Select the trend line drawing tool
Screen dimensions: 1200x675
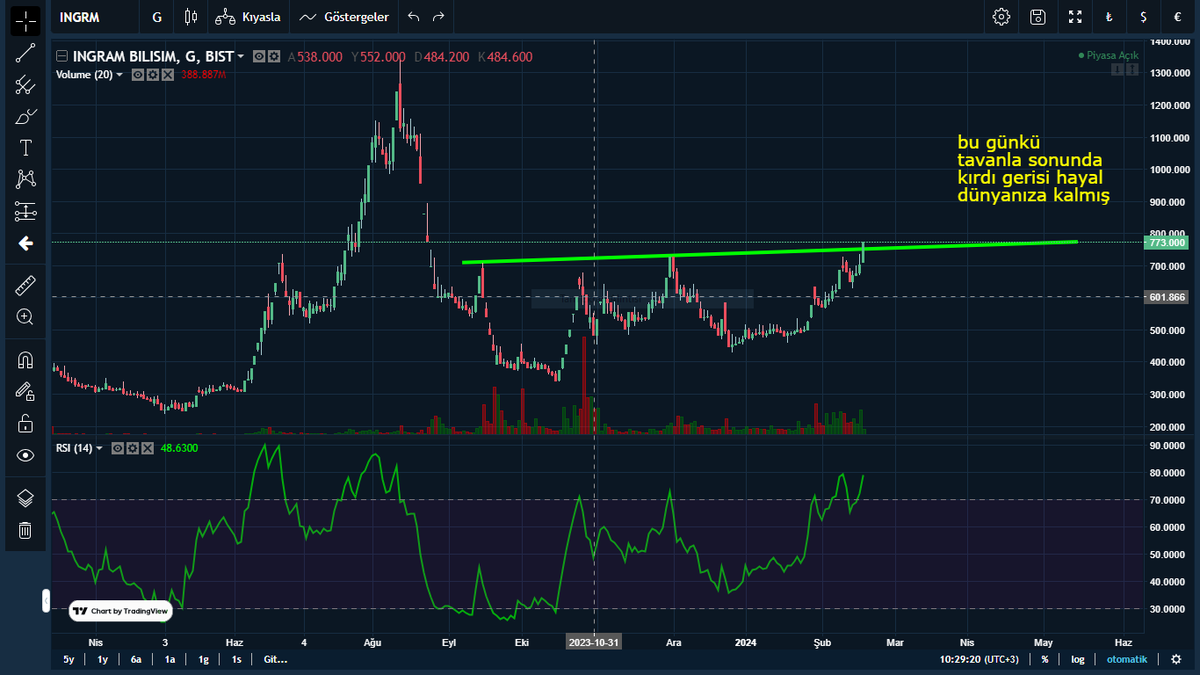[x=26, y=54]
